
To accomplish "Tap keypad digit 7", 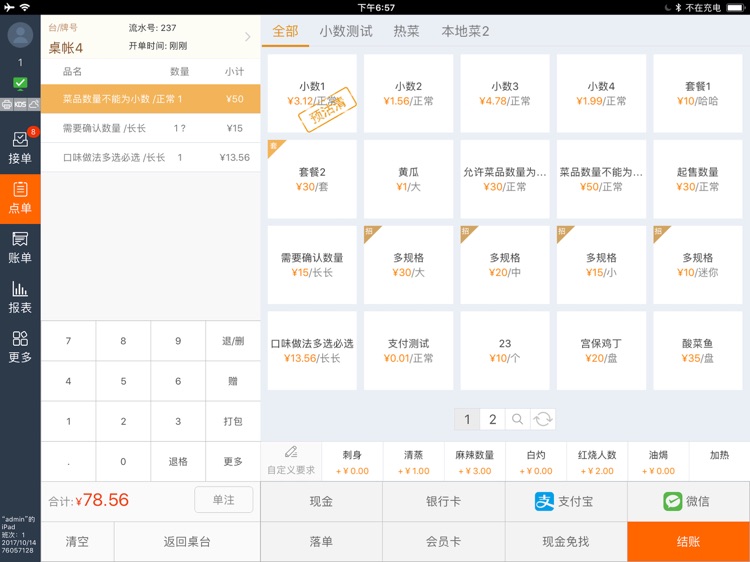I will 68,341.
